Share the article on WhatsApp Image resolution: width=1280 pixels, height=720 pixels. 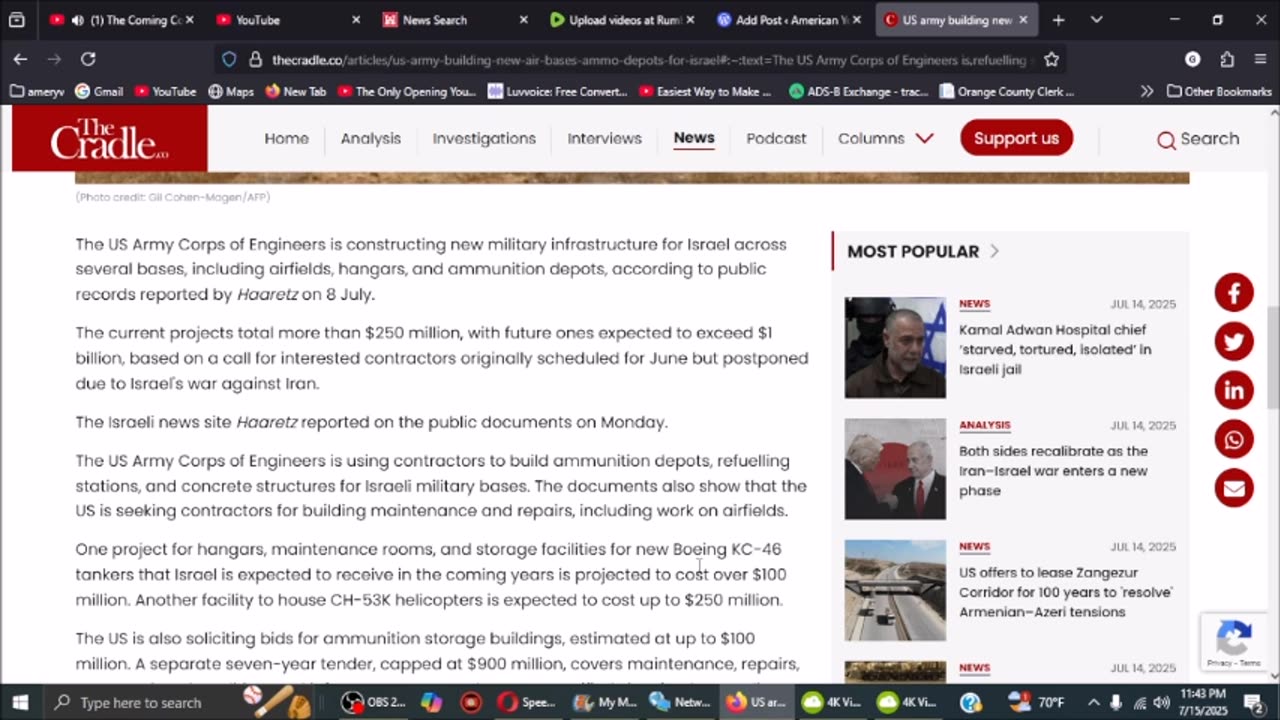(1234, 439)
